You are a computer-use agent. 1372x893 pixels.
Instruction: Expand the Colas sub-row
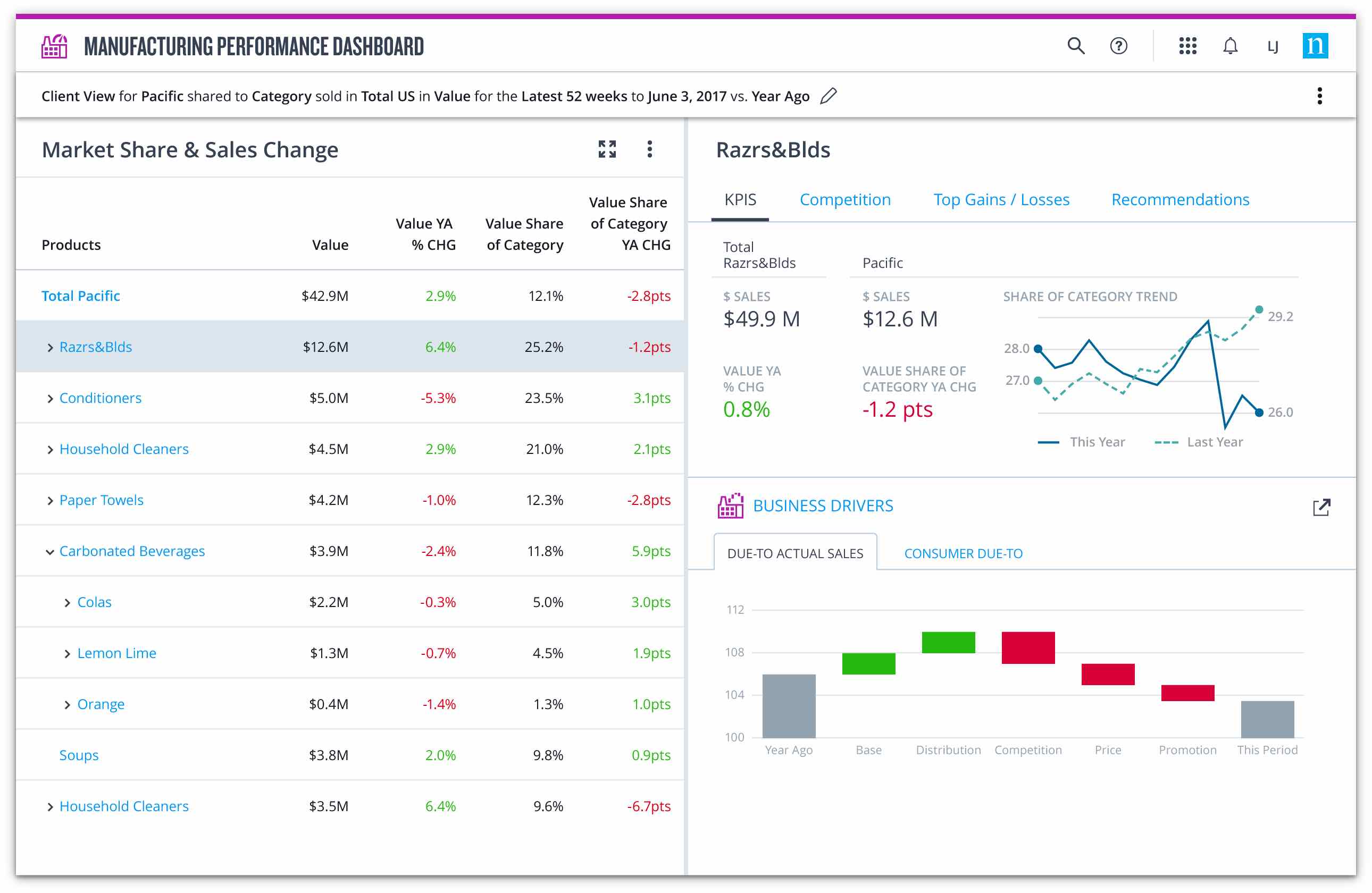68,603
